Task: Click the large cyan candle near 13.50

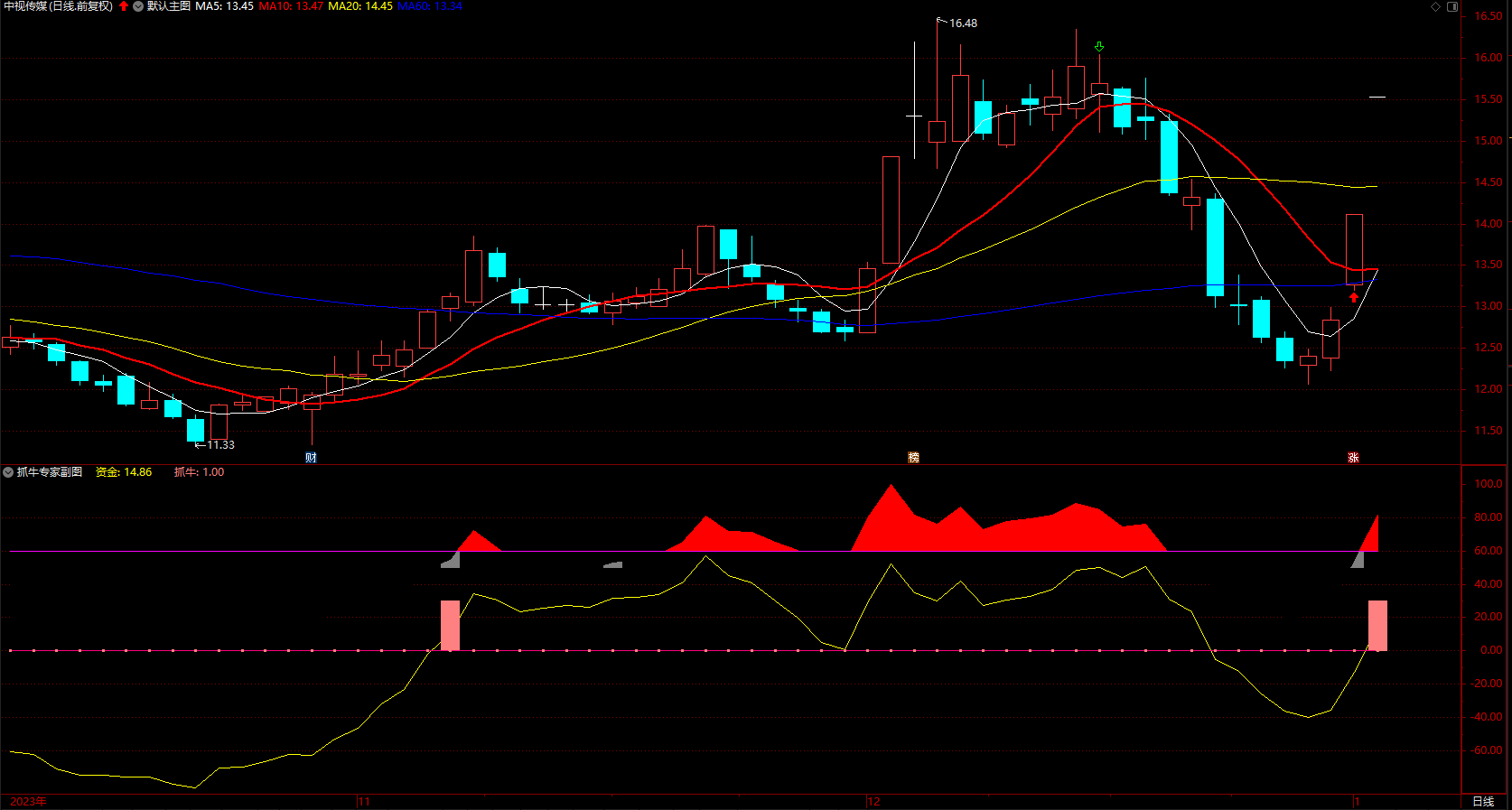Action: 1215,247
